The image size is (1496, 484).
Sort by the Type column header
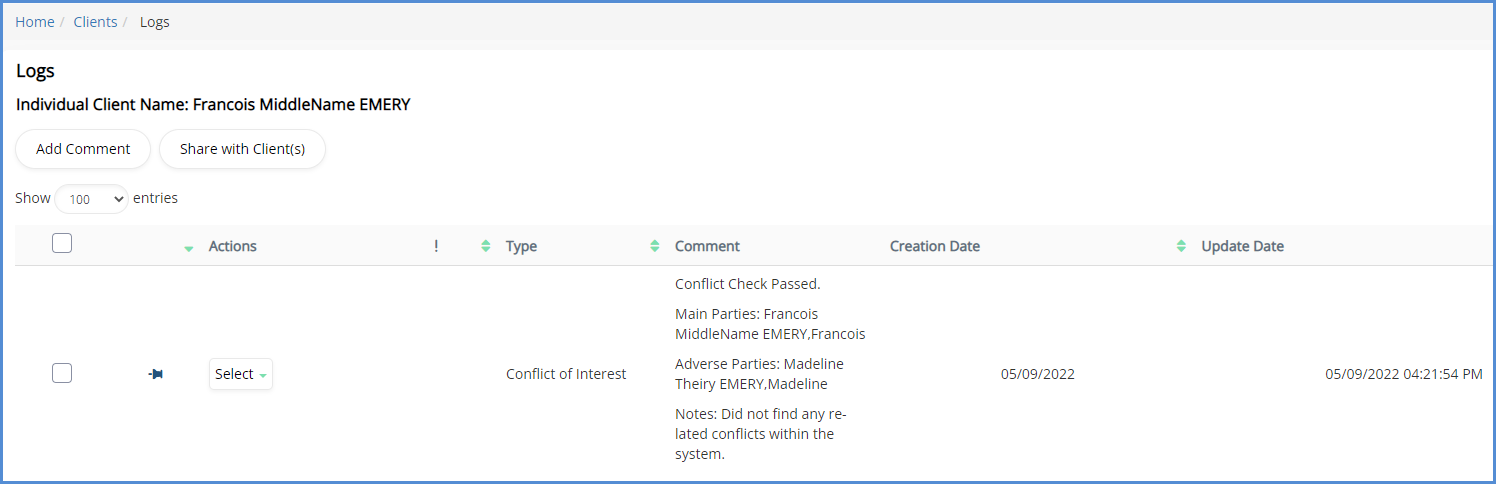coord(521,246)
